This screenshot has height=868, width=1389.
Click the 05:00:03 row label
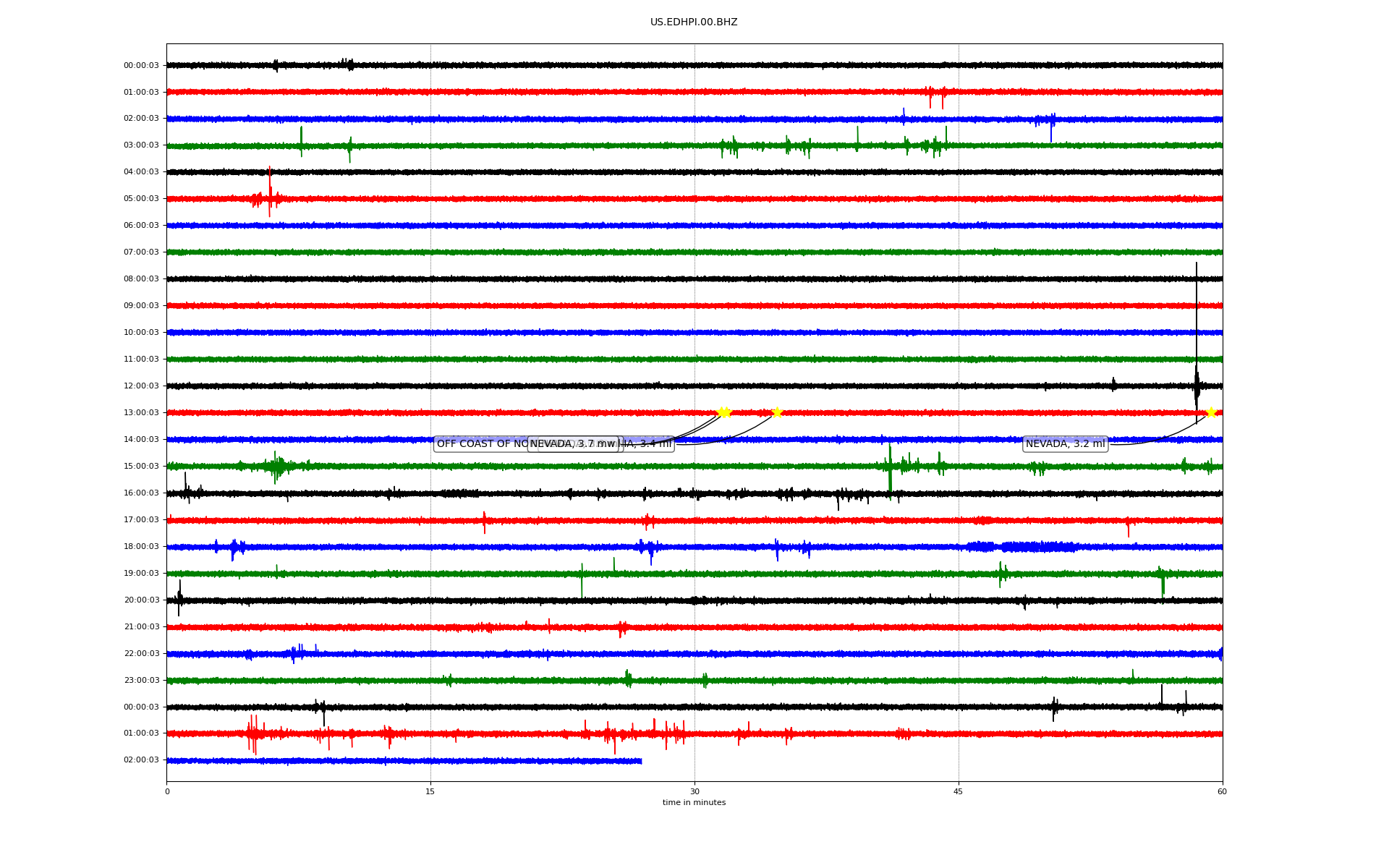click(x=141, y=199)
